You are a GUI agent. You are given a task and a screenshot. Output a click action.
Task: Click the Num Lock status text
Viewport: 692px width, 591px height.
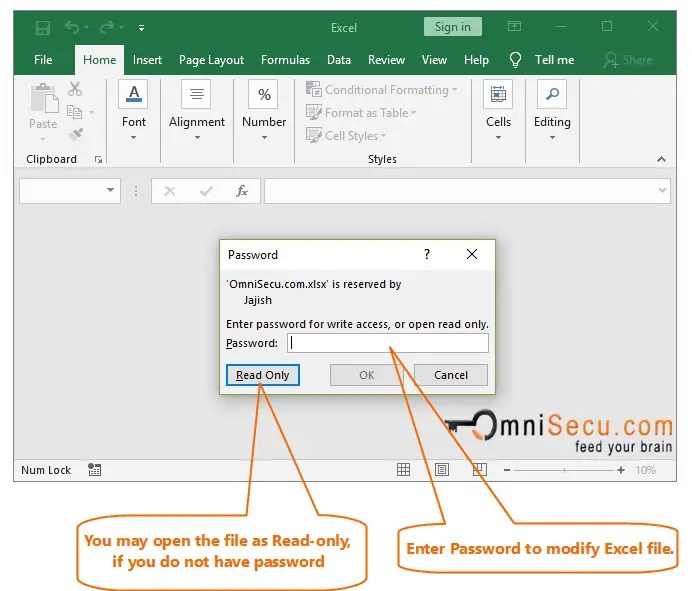[46, 471]
